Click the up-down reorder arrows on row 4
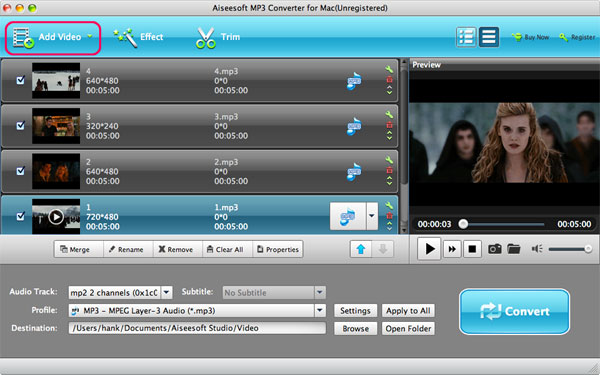 (x=389, y=90)
